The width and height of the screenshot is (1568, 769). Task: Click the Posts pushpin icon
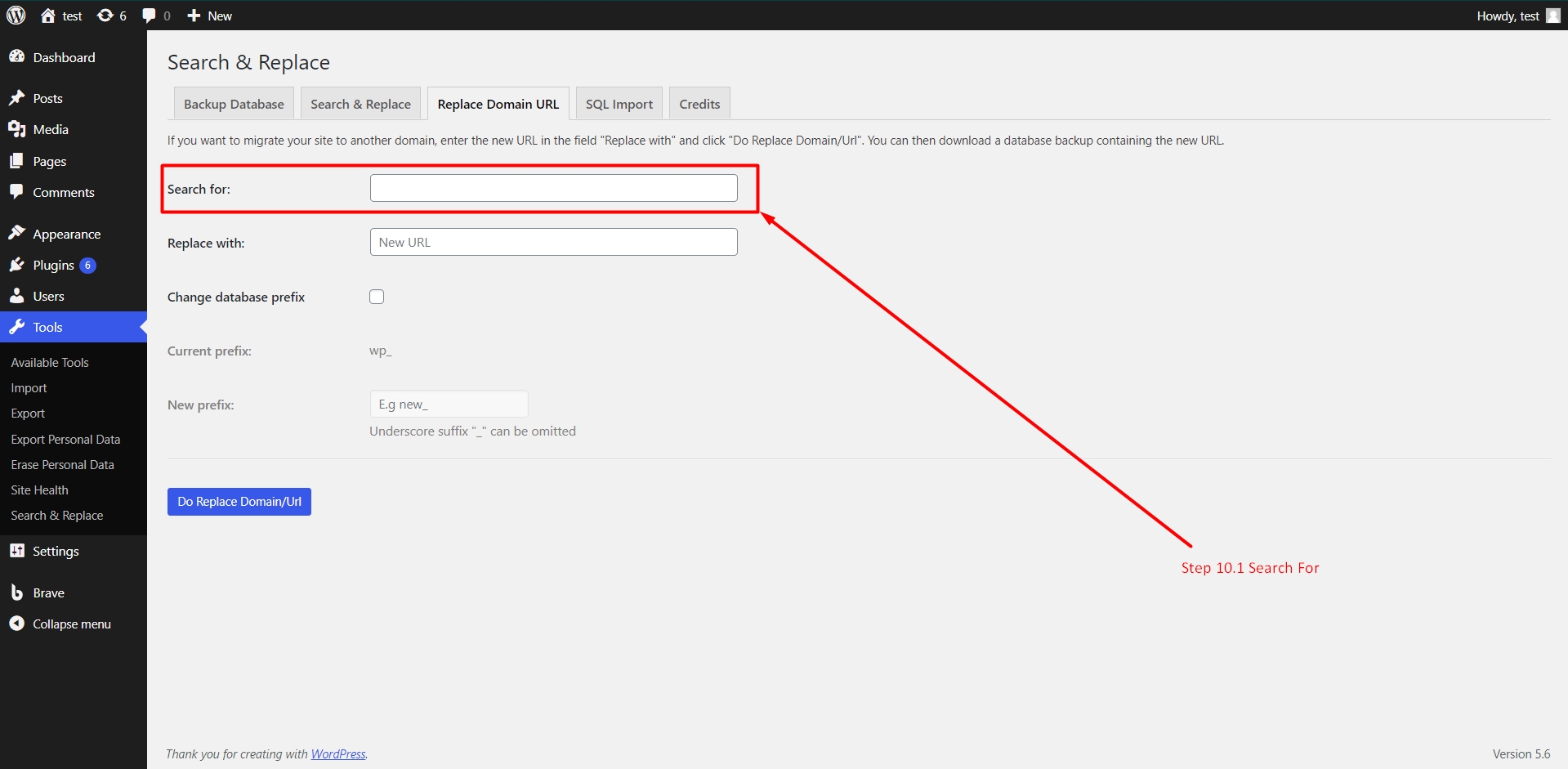[x=16, y=98]
